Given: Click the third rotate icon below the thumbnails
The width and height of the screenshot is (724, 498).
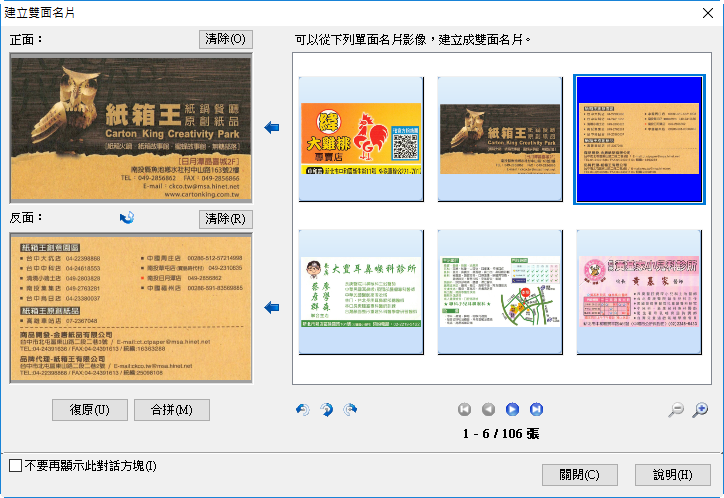Looking at the screenshot, I should (349, 409).
